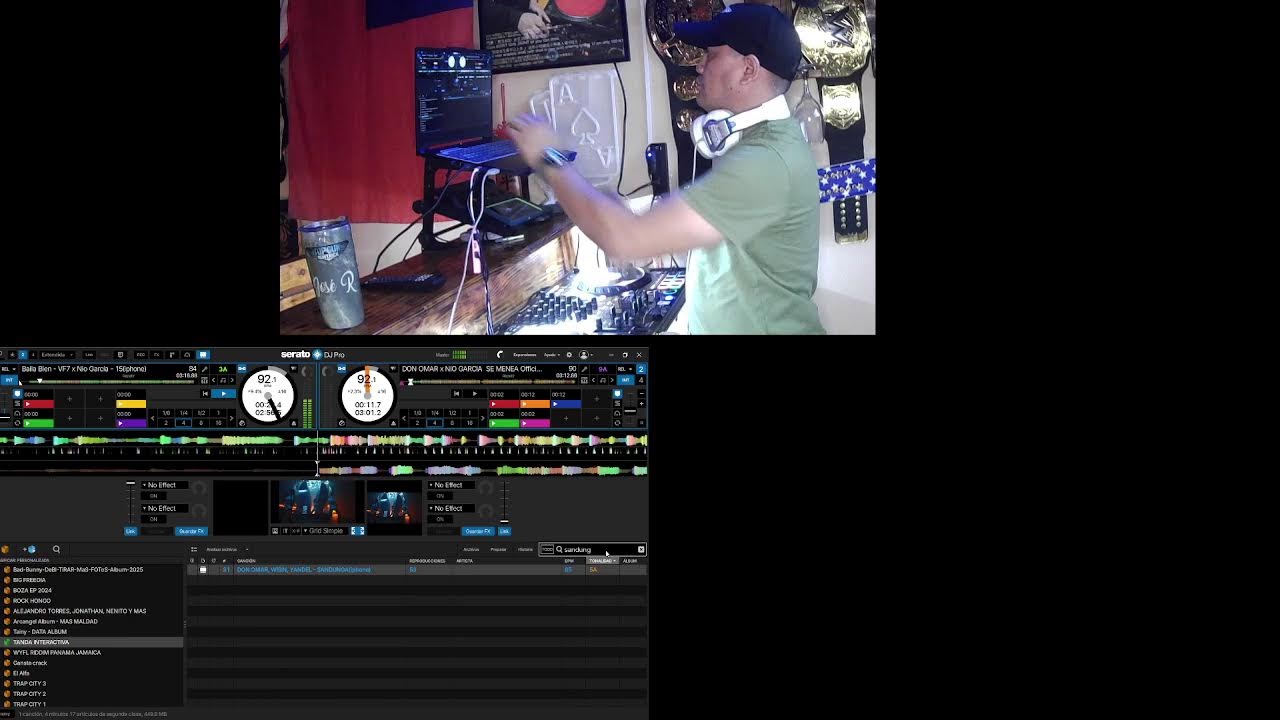Click the tempo pencil icon on left deck
This screenshot has width=1280, height=720.
204,369
